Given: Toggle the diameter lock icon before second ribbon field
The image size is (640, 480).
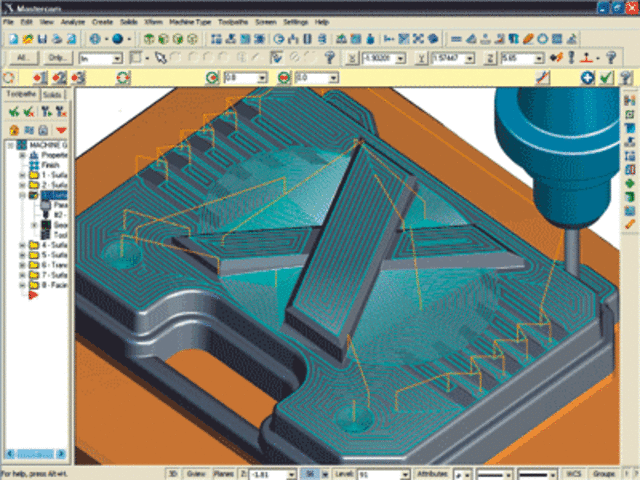Looking at the screenshot, I should pyautogui.click(x=284, y=78).
